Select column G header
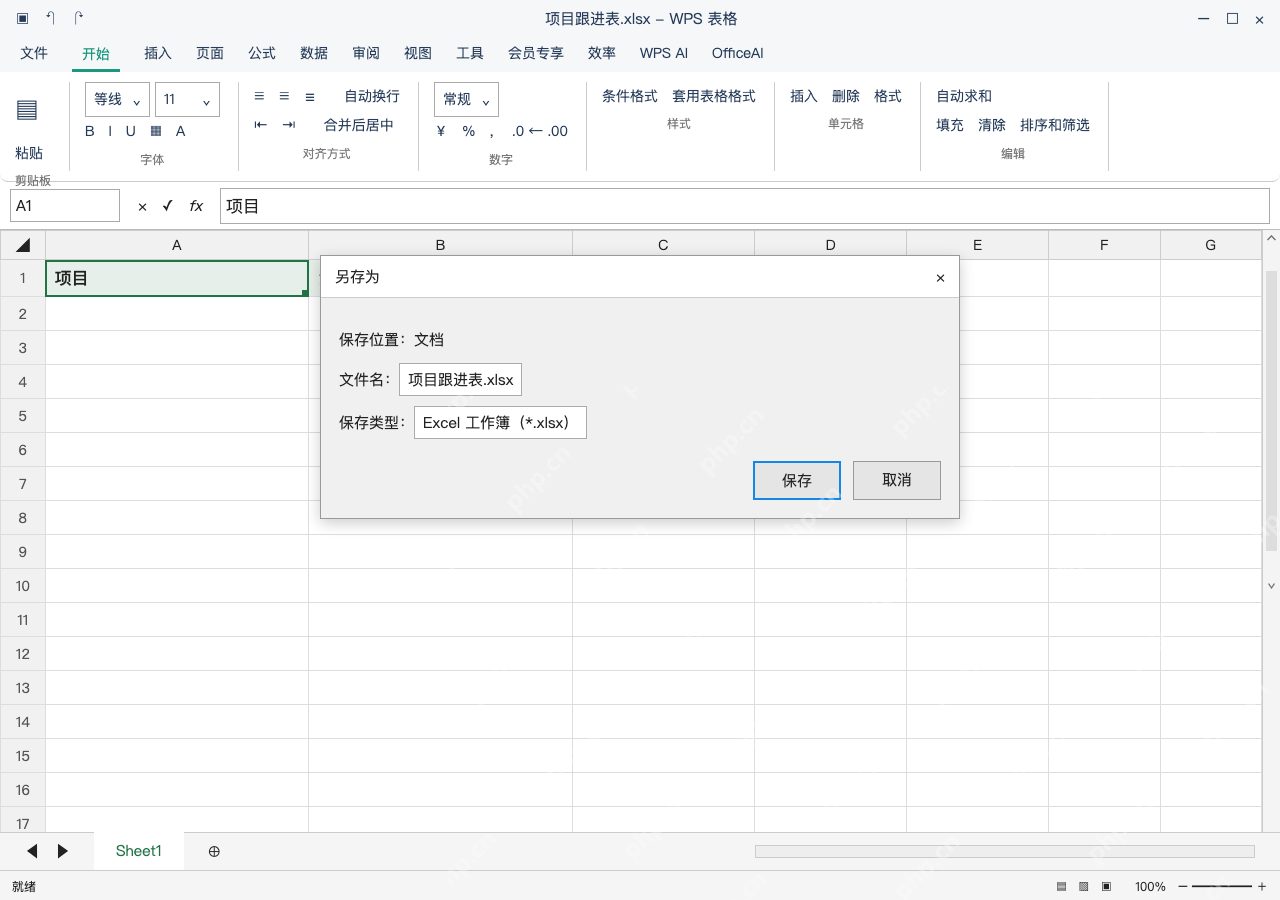This screenshot has height=900, width=1280. [x=1211, y=245]
